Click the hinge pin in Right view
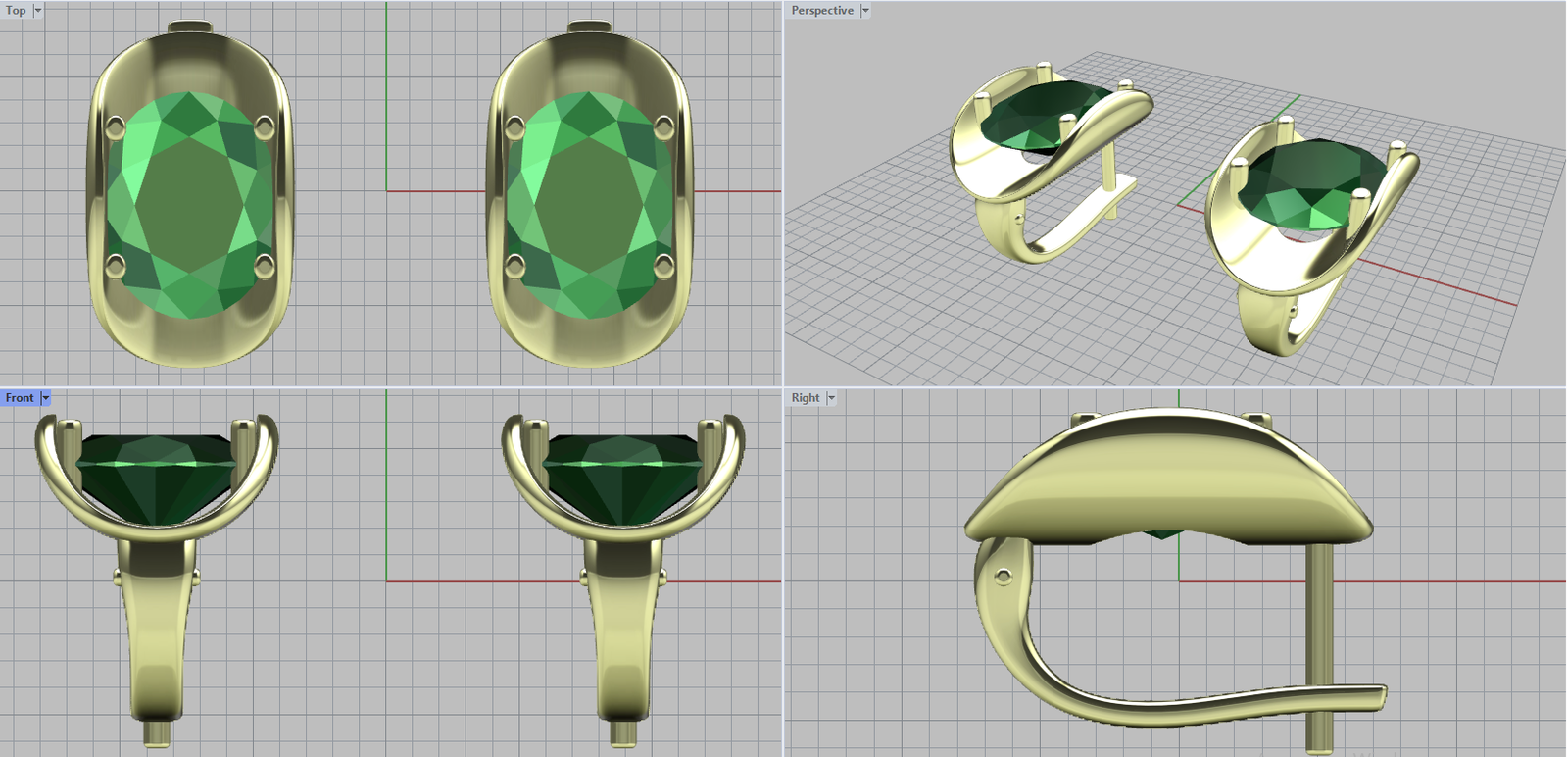This screenshot has width=1568, height=757. pyautogui.click(x=1002, y=577)
